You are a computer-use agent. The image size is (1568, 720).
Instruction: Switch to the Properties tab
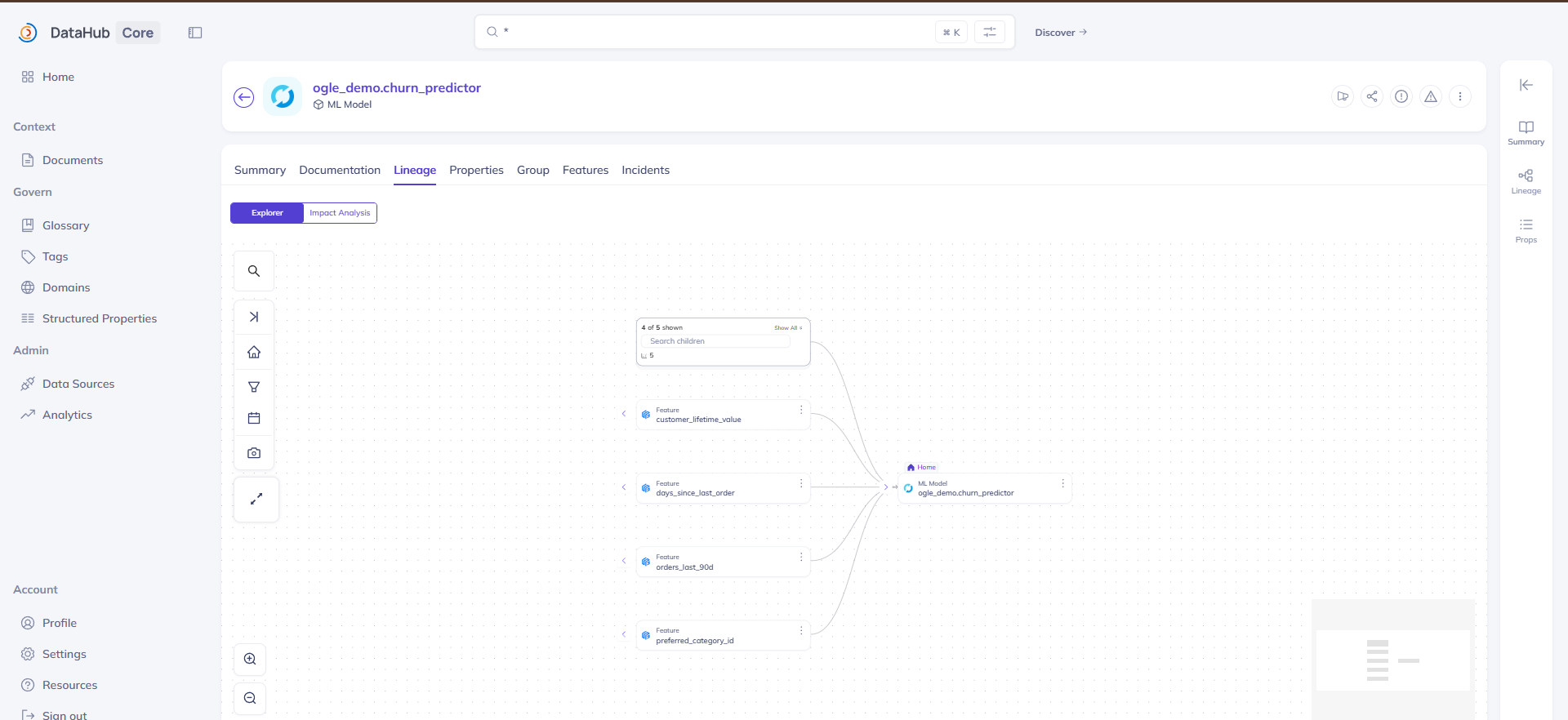point(476,170)
